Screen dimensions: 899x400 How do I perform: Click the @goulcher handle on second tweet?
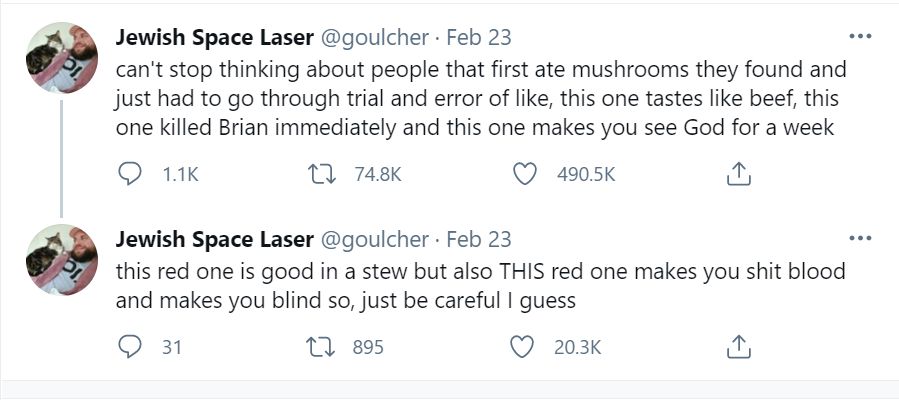click(x=373, y=239)
